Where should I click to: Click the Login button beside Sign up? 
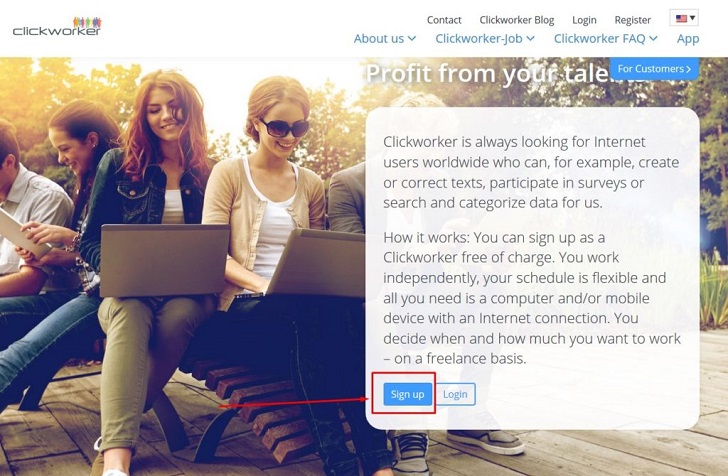pyautogui.click(x=455, y=394)
